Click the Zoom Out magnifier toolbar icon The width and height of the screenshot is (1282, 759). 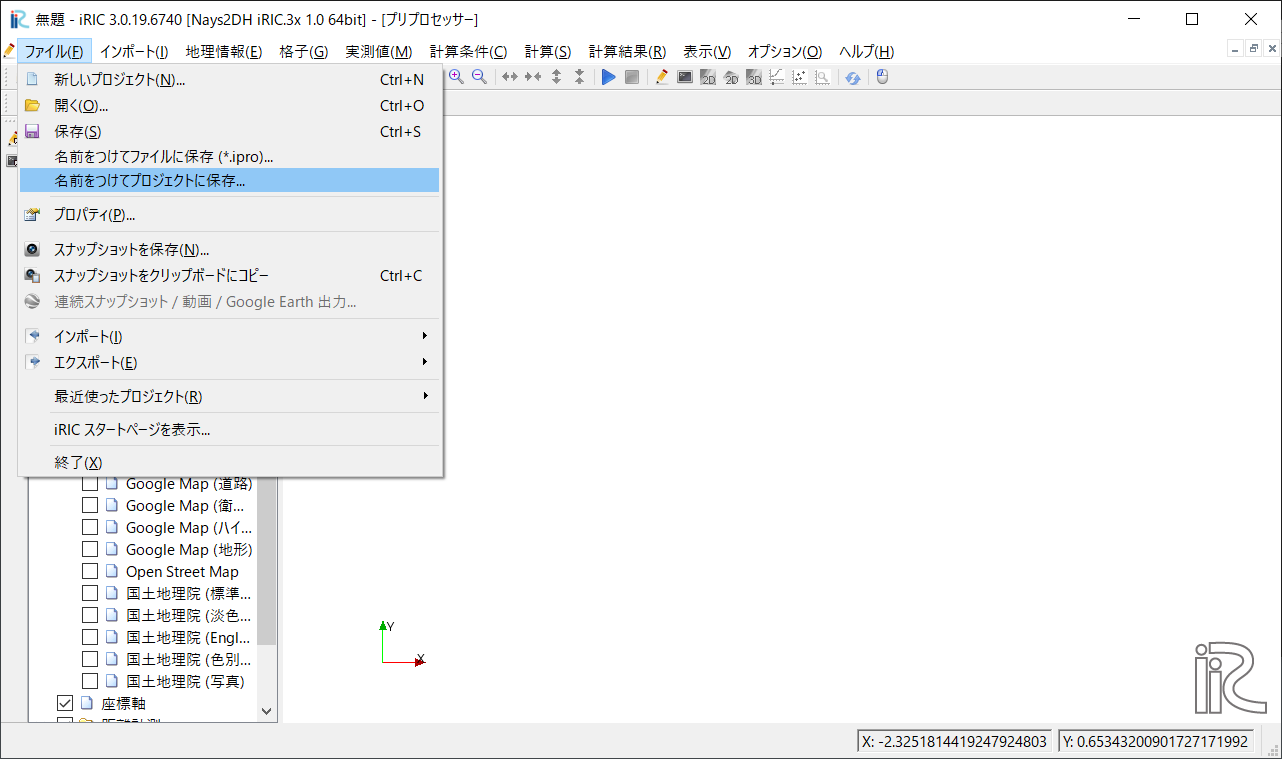pos(479,77)
